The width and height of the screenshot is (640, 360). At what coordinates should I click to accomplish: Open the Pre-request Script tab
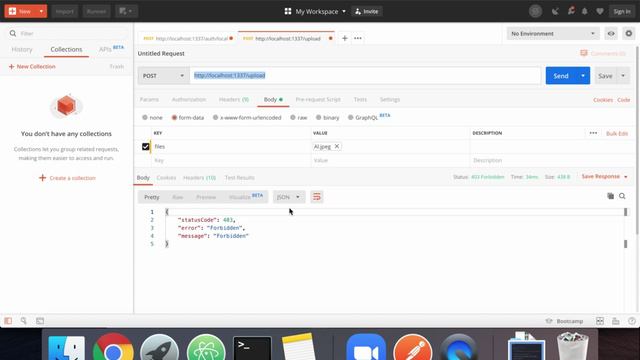coord(318,100)
